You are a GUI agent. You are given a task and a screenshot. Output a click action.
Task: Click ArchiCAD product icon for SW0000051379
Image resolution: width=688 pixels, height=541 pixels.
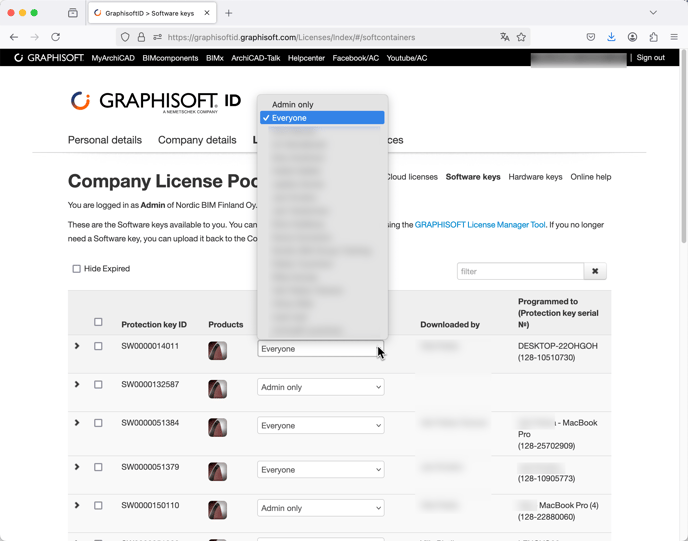[x=218, y=472]
